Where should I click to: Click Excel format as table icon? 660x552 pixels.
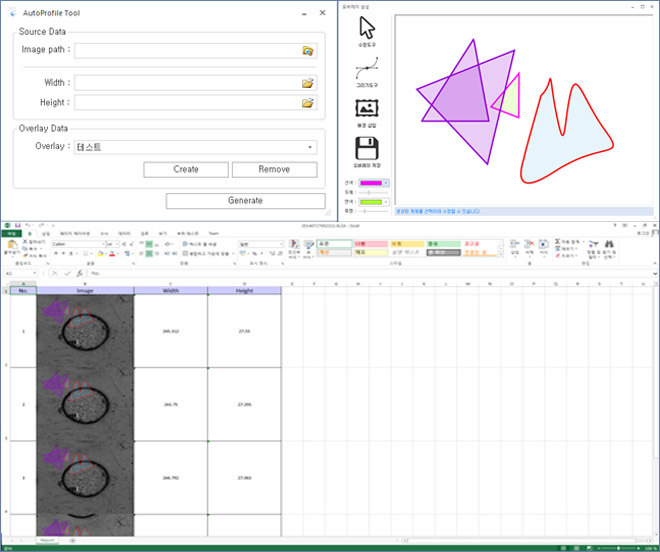309,244
